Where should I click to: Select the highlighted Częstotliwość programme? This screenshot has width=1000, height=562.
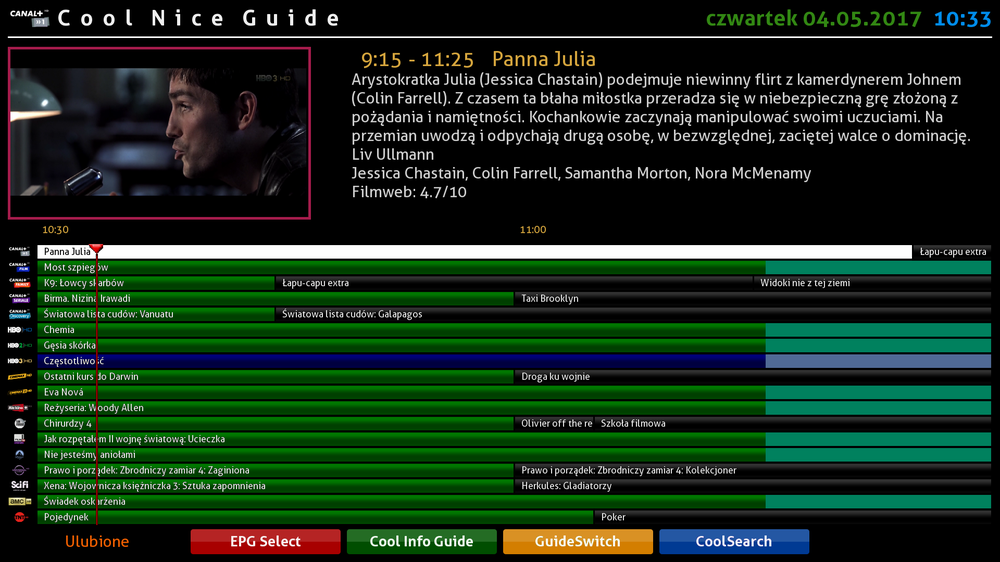[400, 361]
